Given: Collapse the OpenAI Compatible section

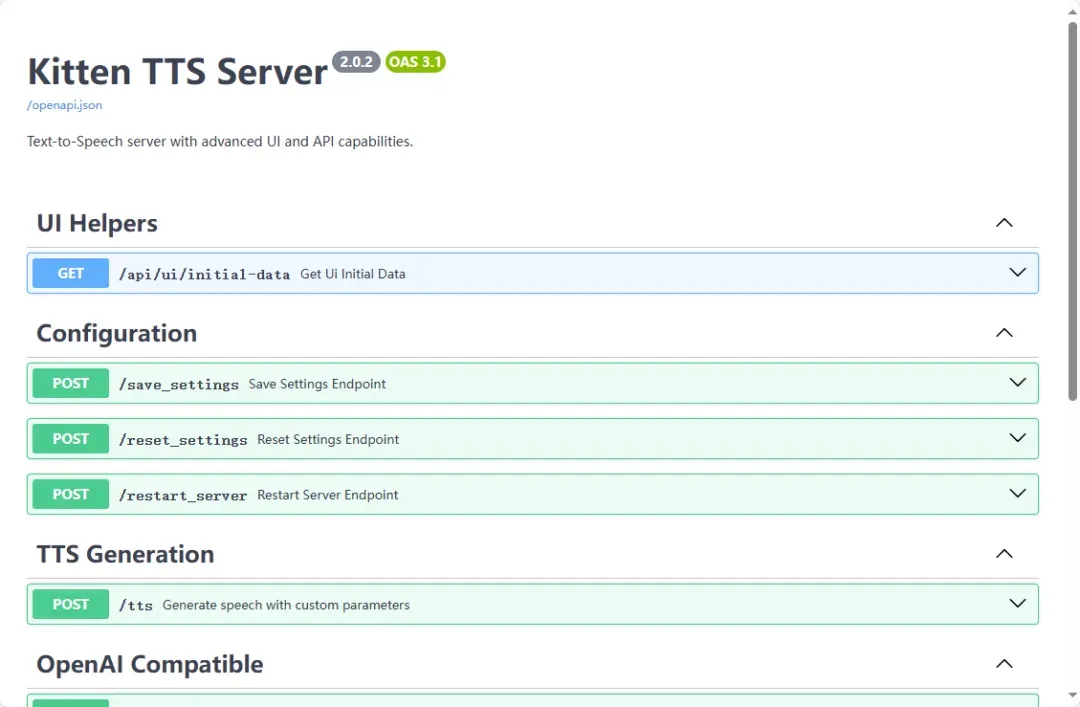Looking at the screenshot, I should point(1004,664).
